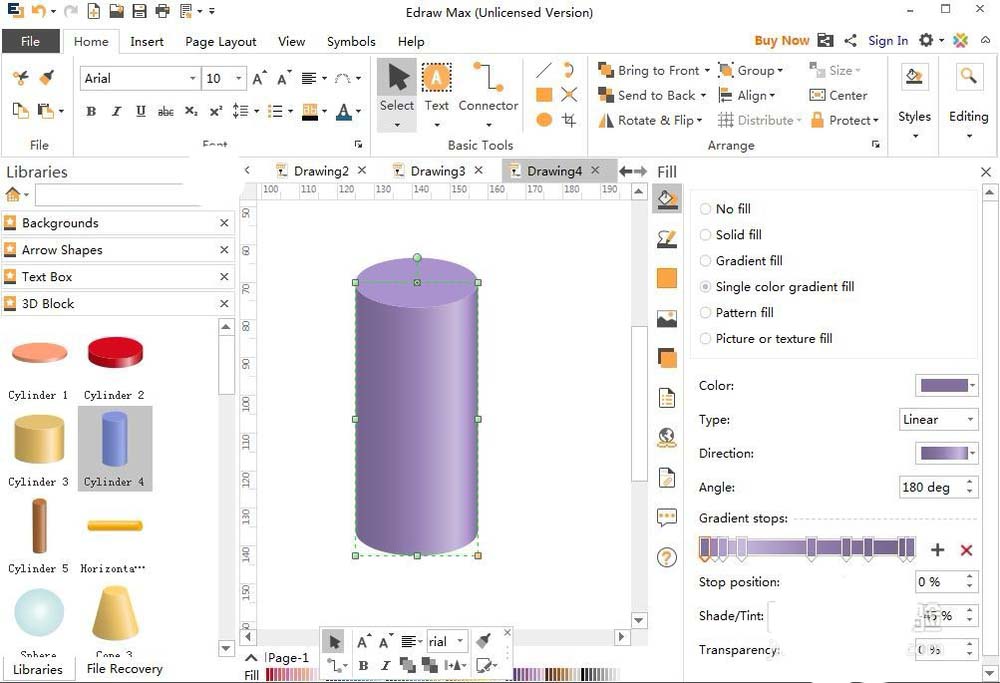Screen dimensions: 1000x683
Task: Open the Color swatch in Fill panel
Action: coord(947,385)
